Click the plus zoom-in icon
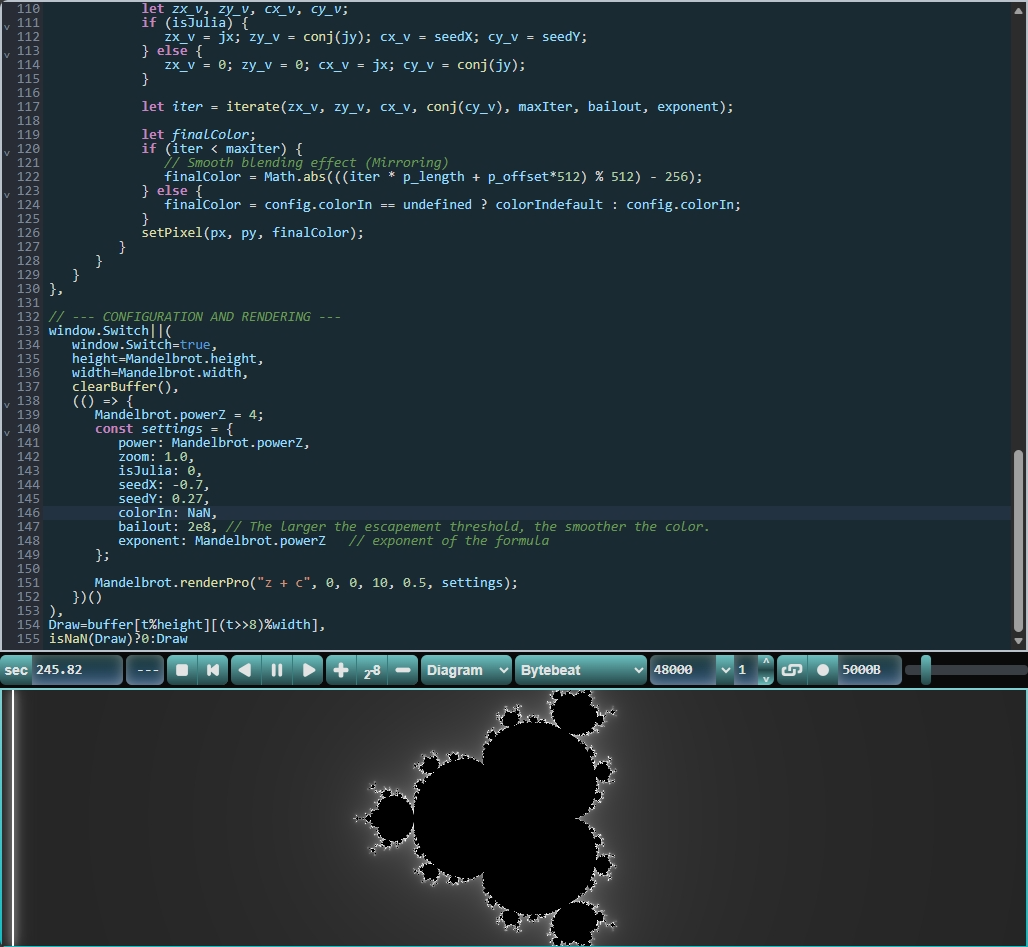This screenshot has height=947, width=1028. click(340, 670)
